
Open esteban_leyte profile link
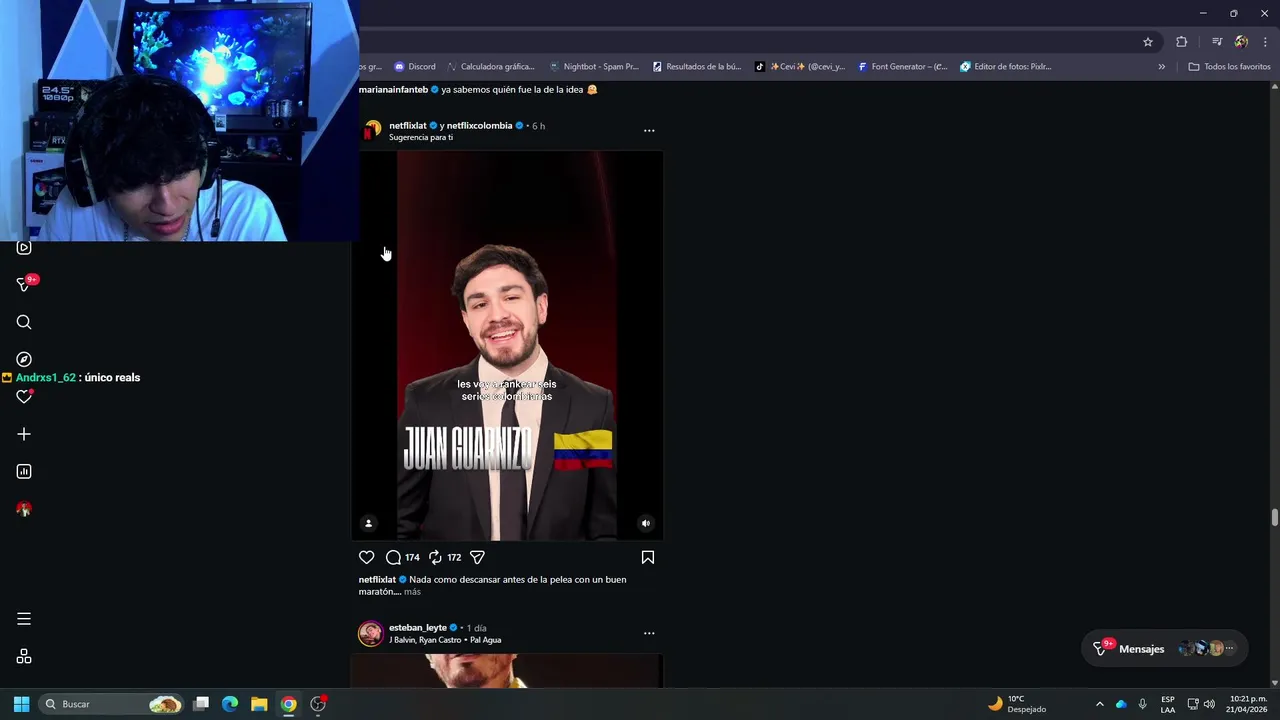click(x=418, y=628)
